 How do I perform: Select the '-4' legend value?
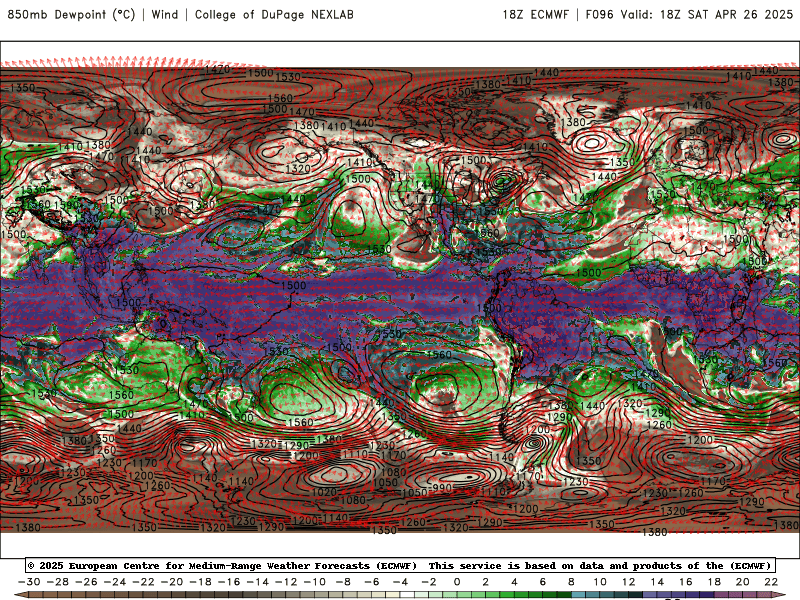coord(401,582)
